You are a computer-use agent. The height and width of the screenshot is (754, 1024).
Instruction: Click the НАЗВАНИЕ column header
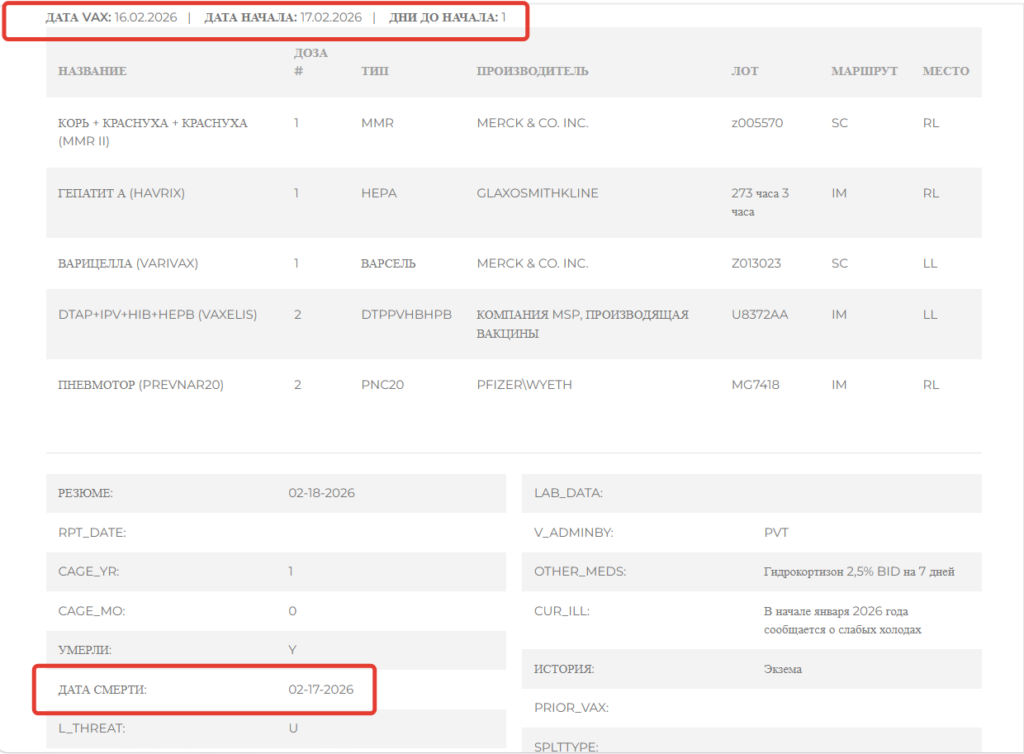92,71
